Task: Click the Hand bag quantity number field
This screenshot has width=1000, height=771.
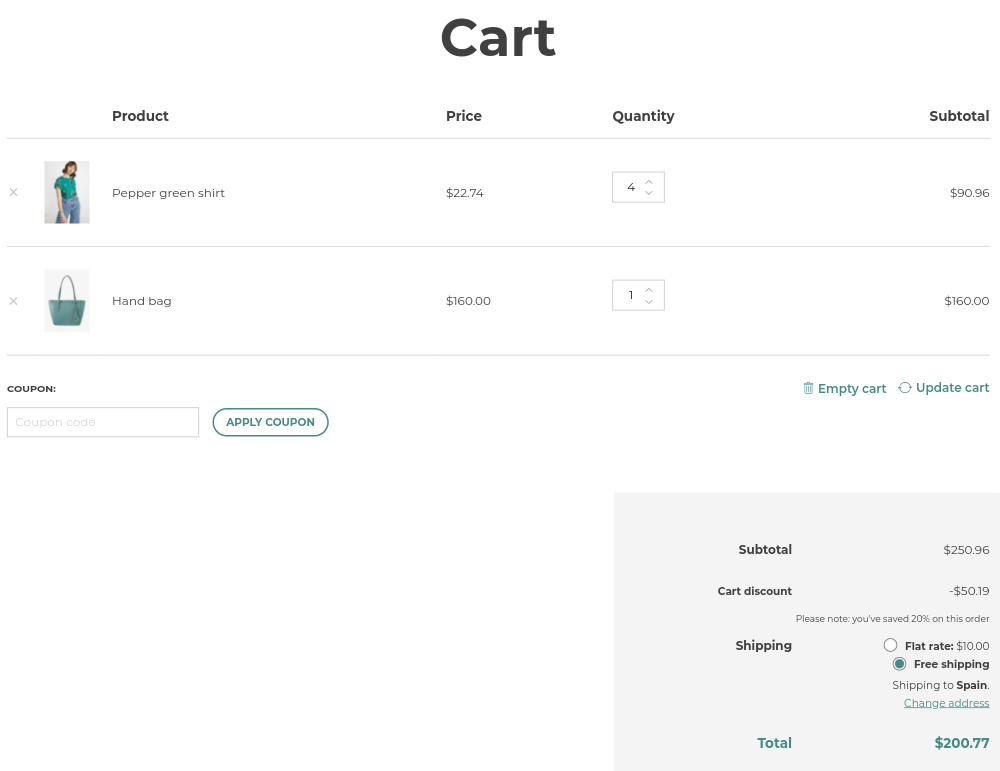Action: coord(628,296)
